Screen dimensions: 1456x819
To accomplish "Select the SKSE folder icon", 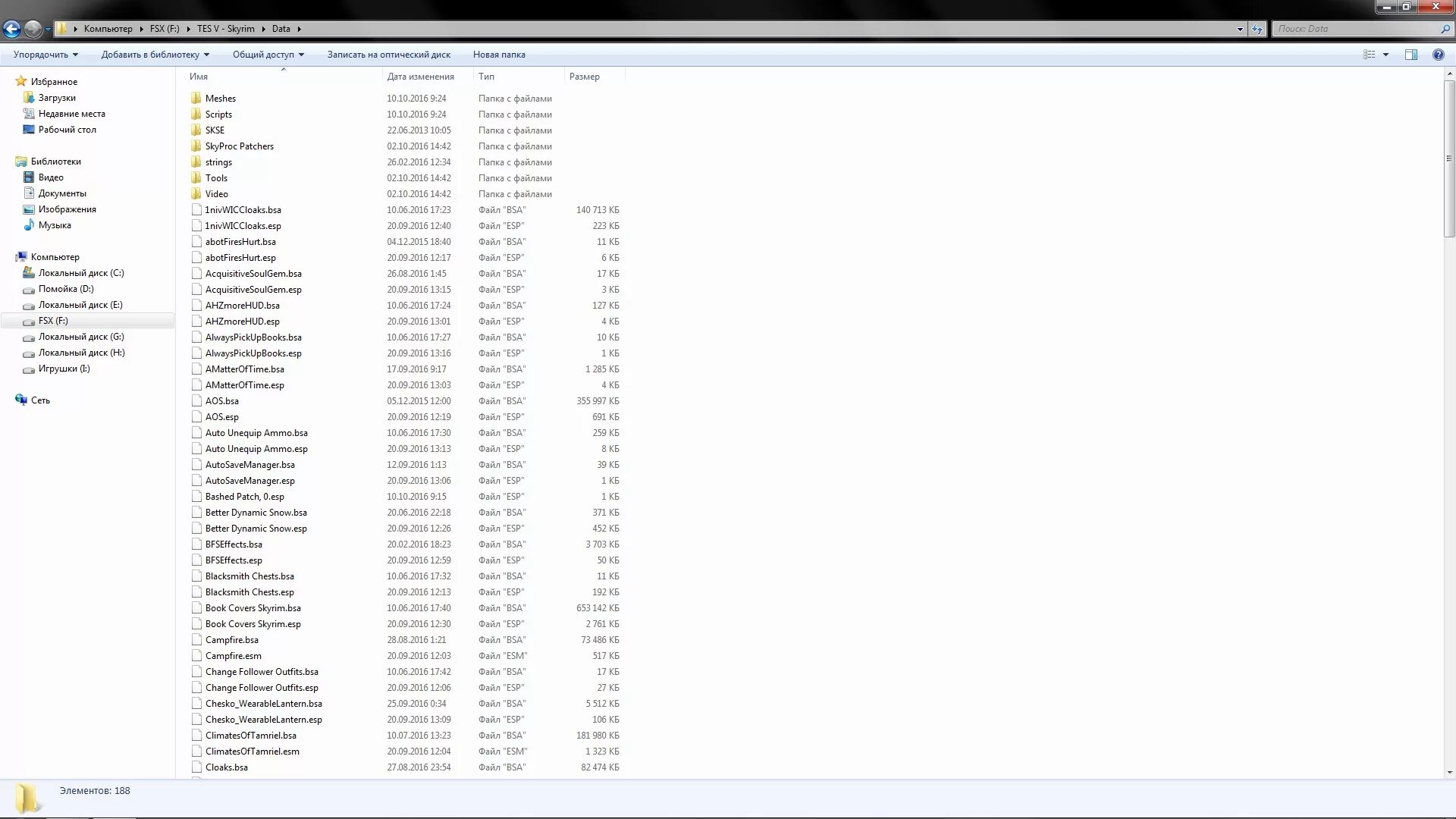I will point(196,130).
